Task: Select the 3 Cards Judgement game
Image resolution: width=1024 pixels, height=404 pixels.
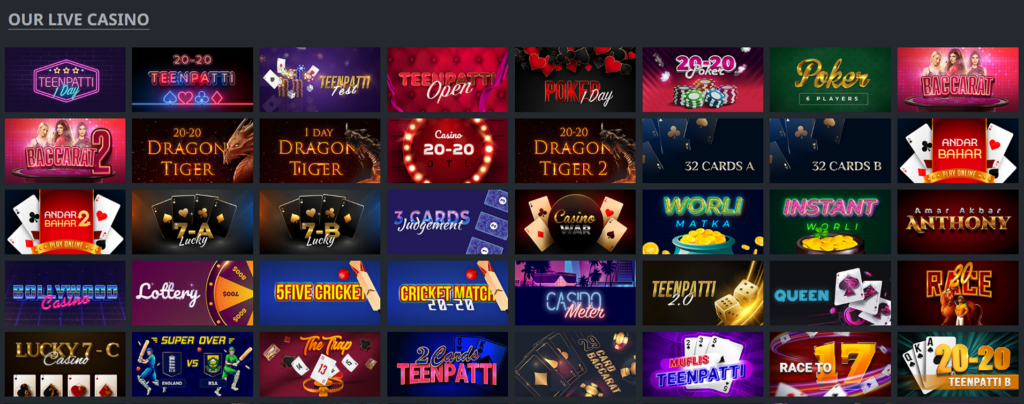Action: click(447, 222)
